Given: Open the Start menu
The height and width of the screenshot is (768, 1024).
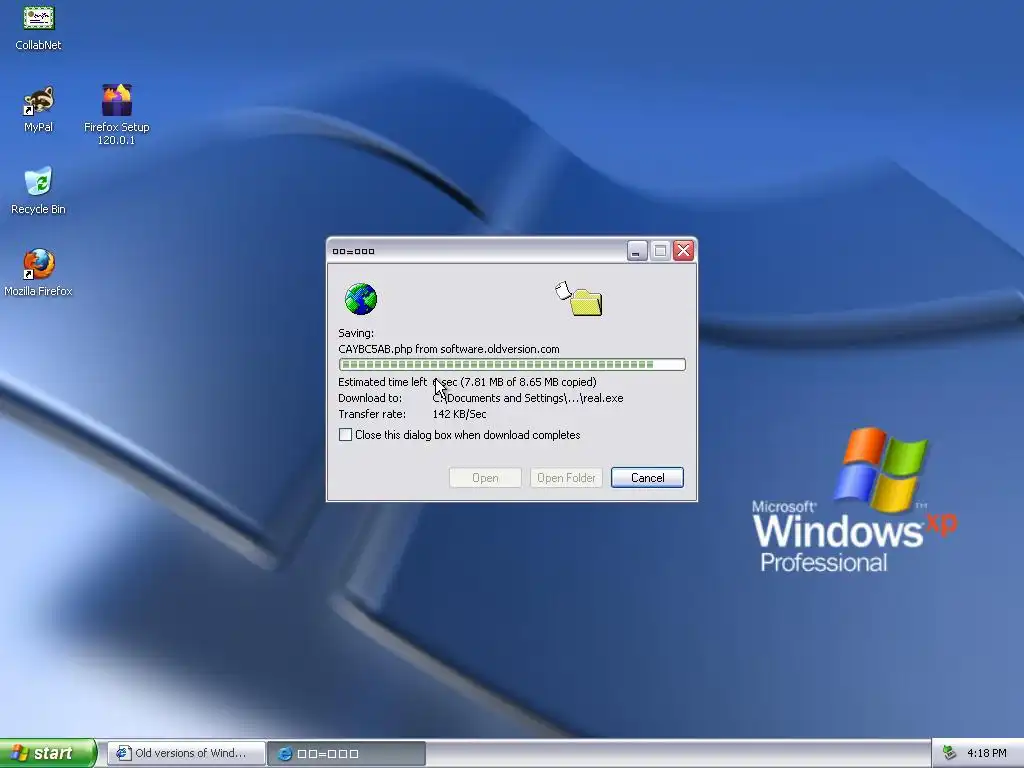Looking at the screenshot, I should pyautogui.click(x=47, y=753).
